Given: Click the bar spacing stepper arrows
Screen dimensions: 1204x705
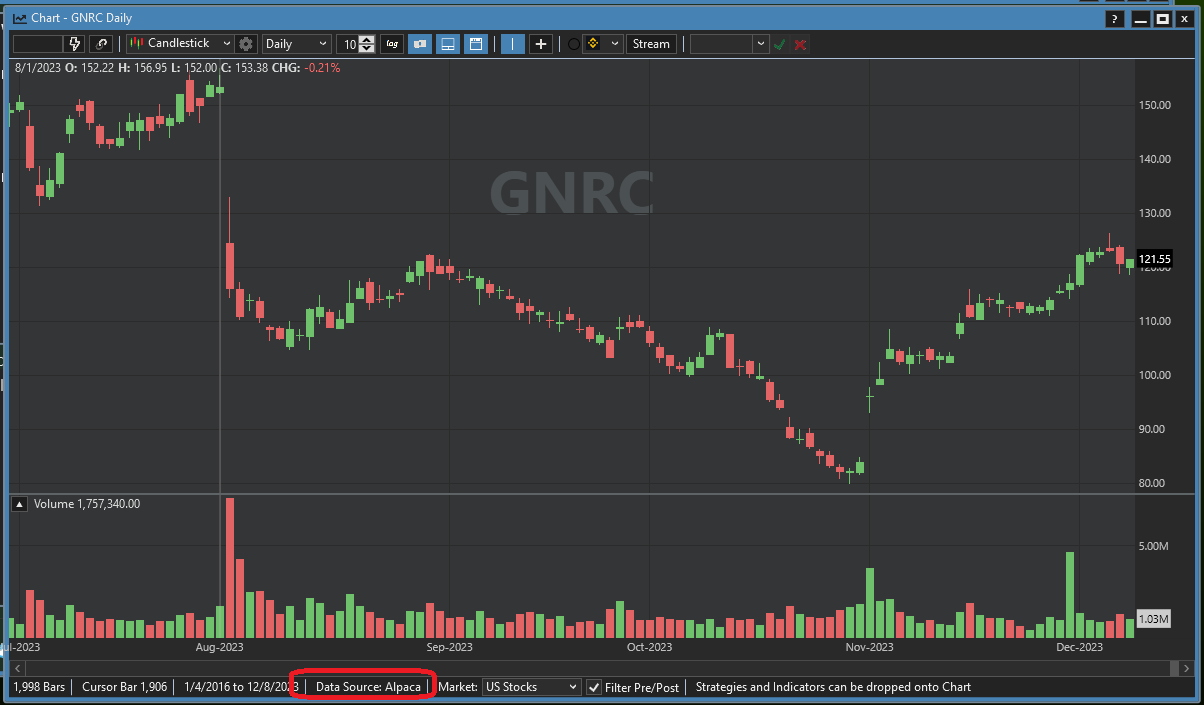Looking at the screenshot, I should point(367,44).
